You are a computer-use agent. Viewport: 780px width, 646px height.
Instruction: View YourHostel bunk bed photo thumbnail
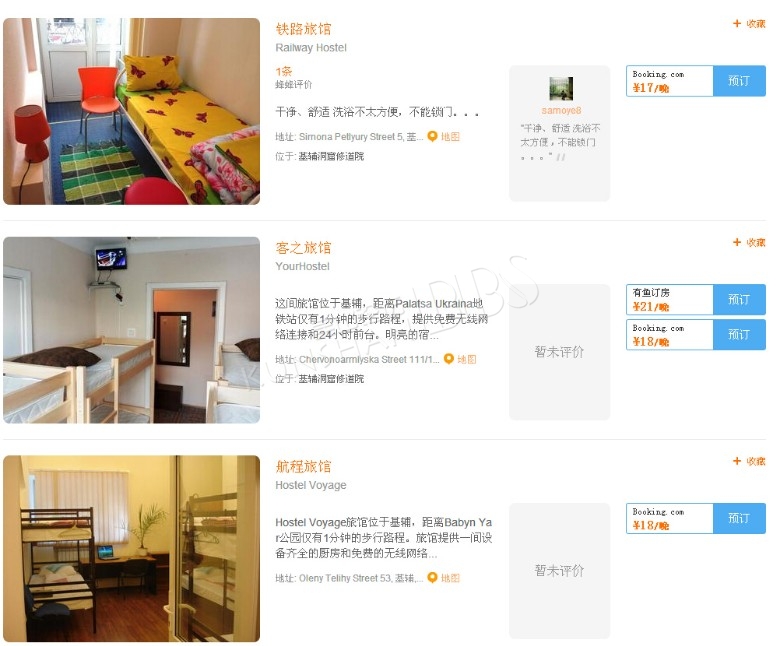tap(131, 330)
